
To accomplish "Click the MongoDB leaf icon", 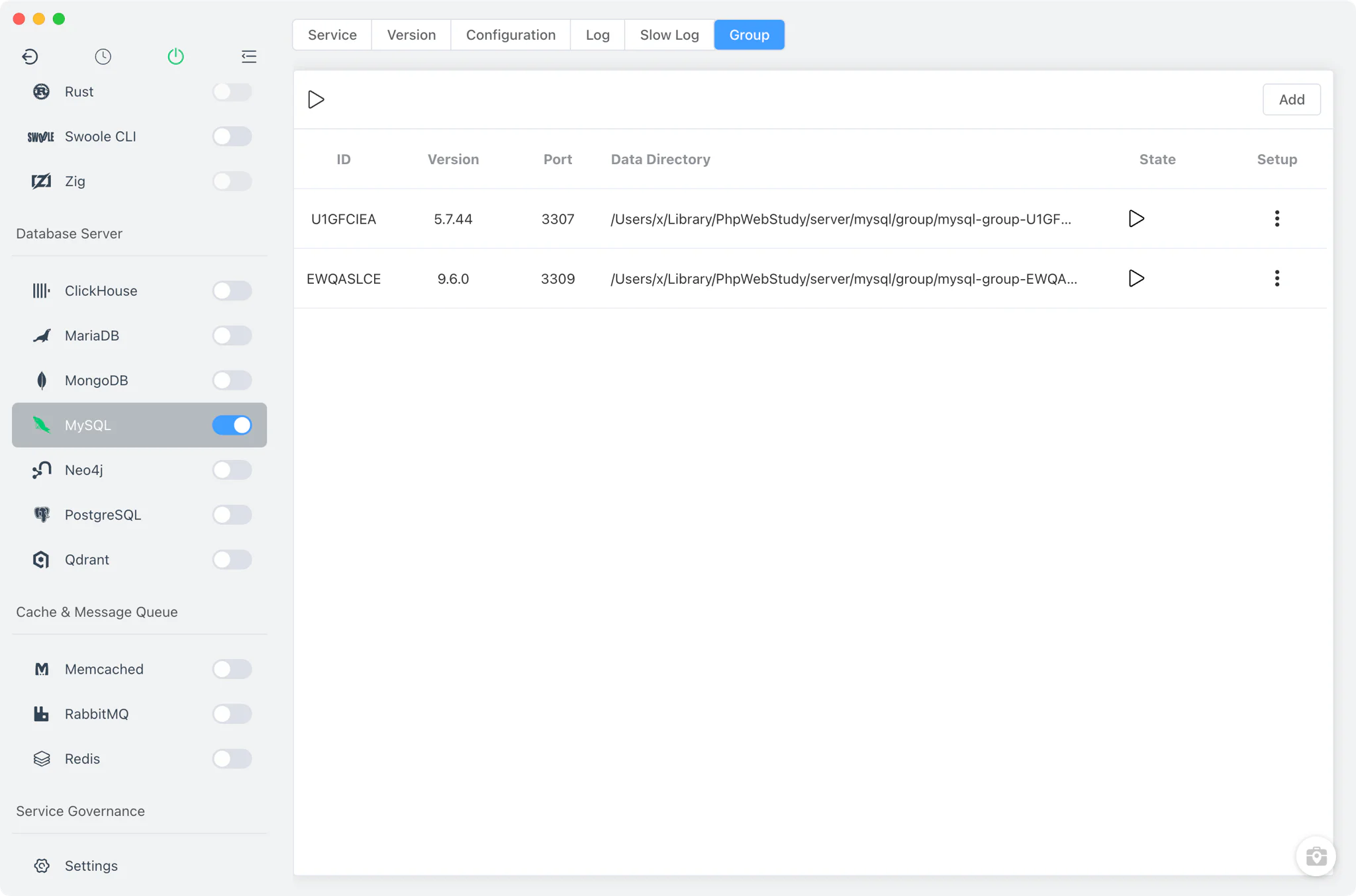I will (x=42, y=381).
